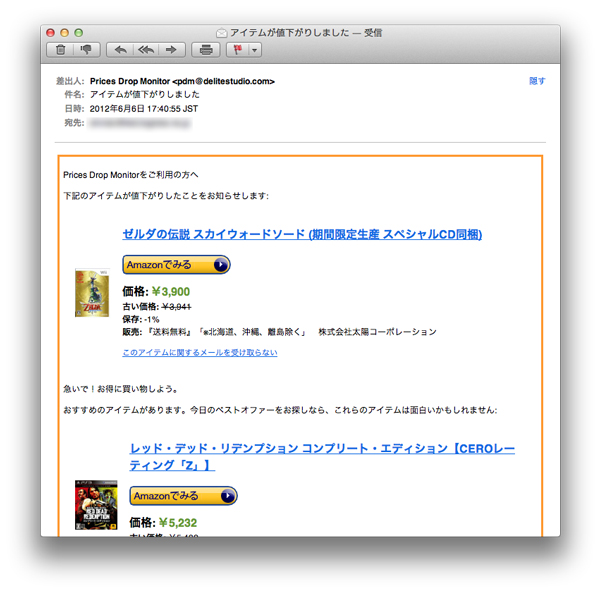Screen dimensions: 600x592
Task: Click the struck-through old price ¥3,941
Action: tap(176, 307)
